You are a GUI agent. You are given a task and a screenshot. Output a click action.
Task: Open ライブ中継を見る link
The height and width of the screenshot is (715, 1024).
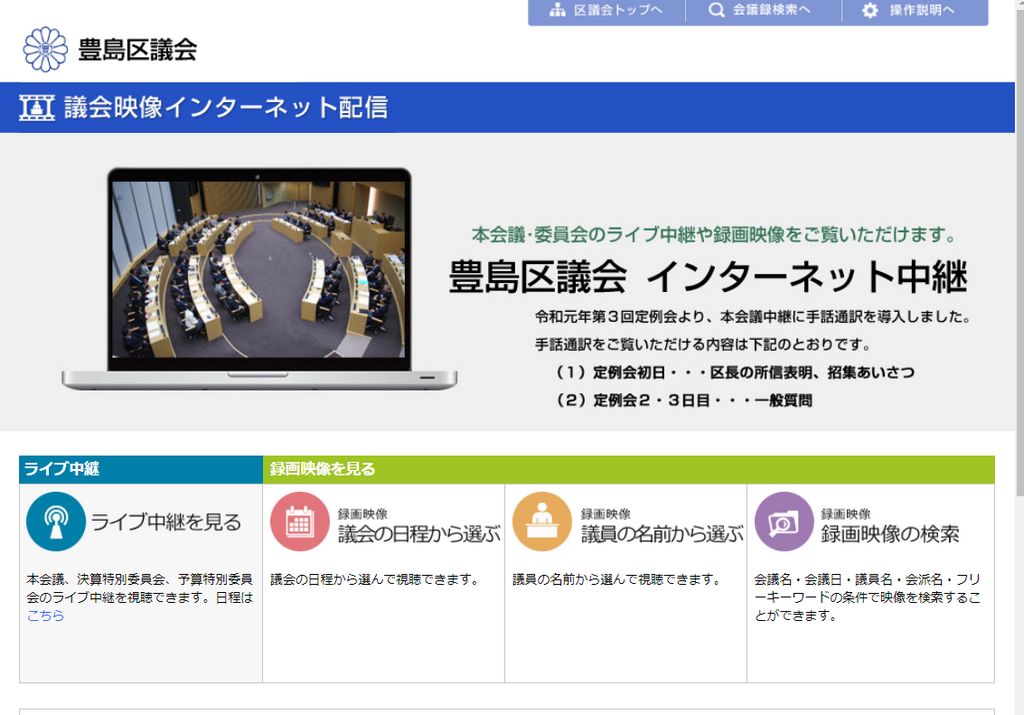(x=166, y=522)
